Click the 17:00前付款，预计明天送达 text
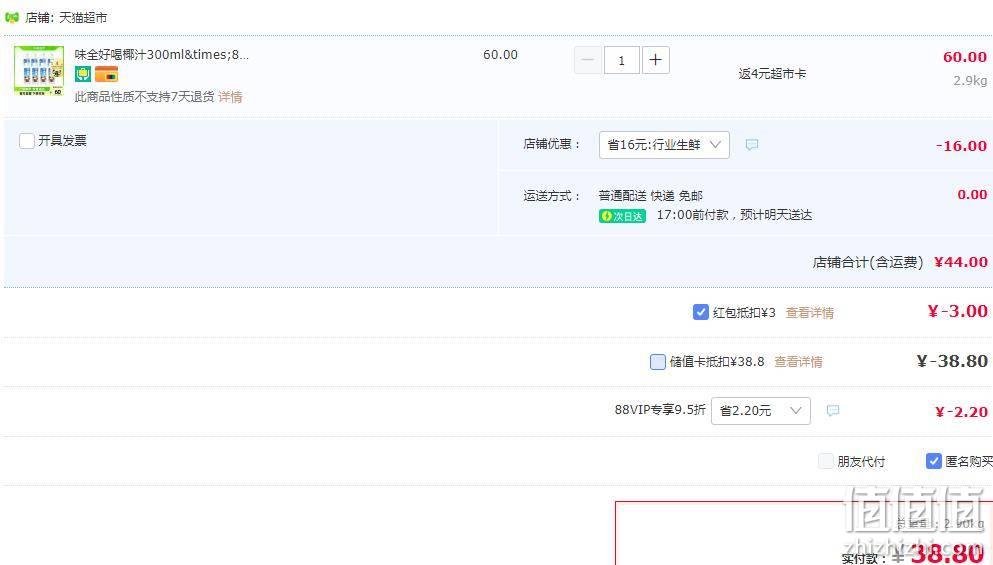The image size is (993, 565). (734, 215)
